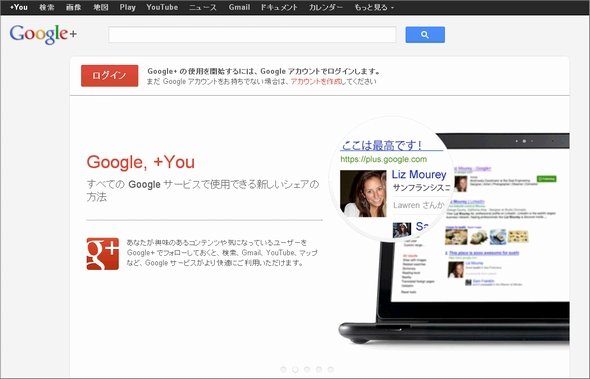Select the fifth carousel dot
Viewport: 590px width, 379px height.
pos(331,369)
